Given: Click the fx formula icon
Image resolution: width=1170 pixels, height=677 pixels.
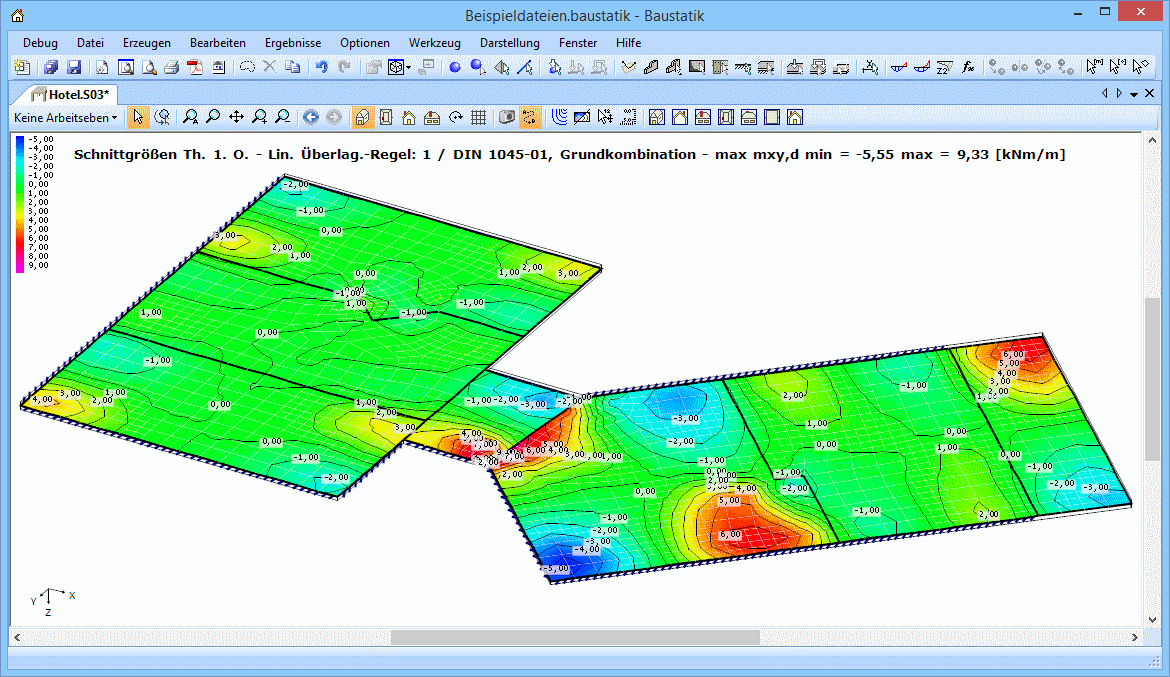Looking at the screenshot, I should (968, 67).
